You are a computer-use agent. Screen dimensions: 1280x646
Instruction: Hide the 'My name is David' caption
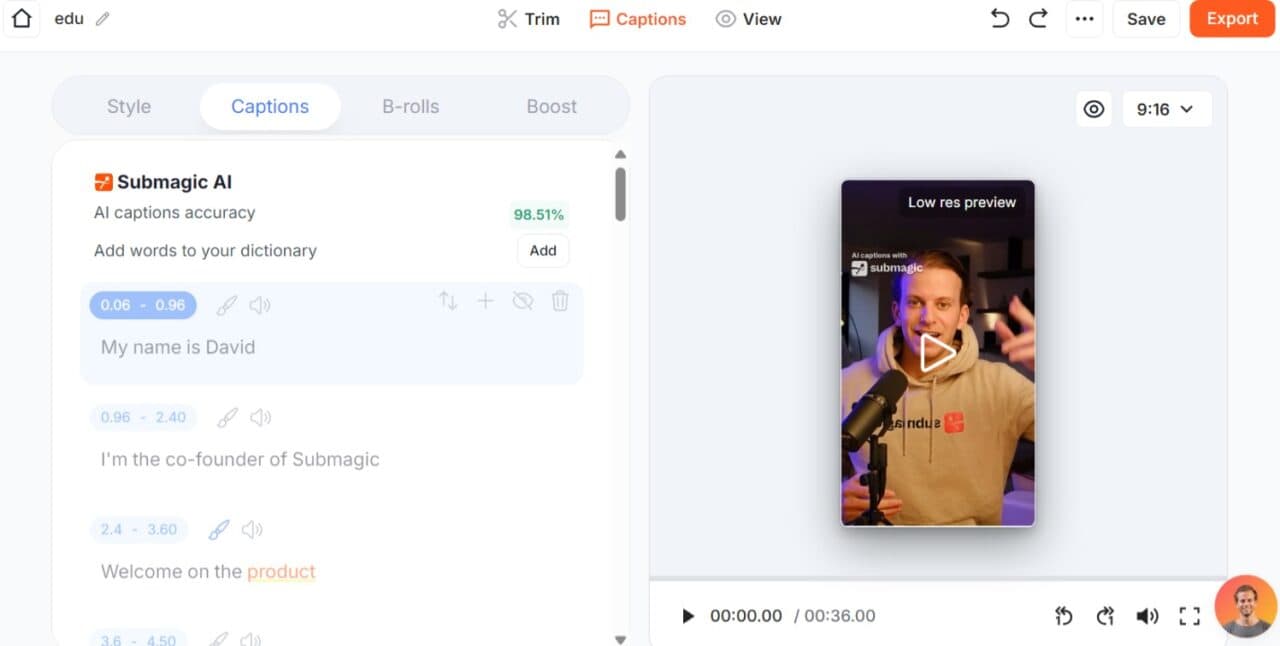click(x=523, y=300)
